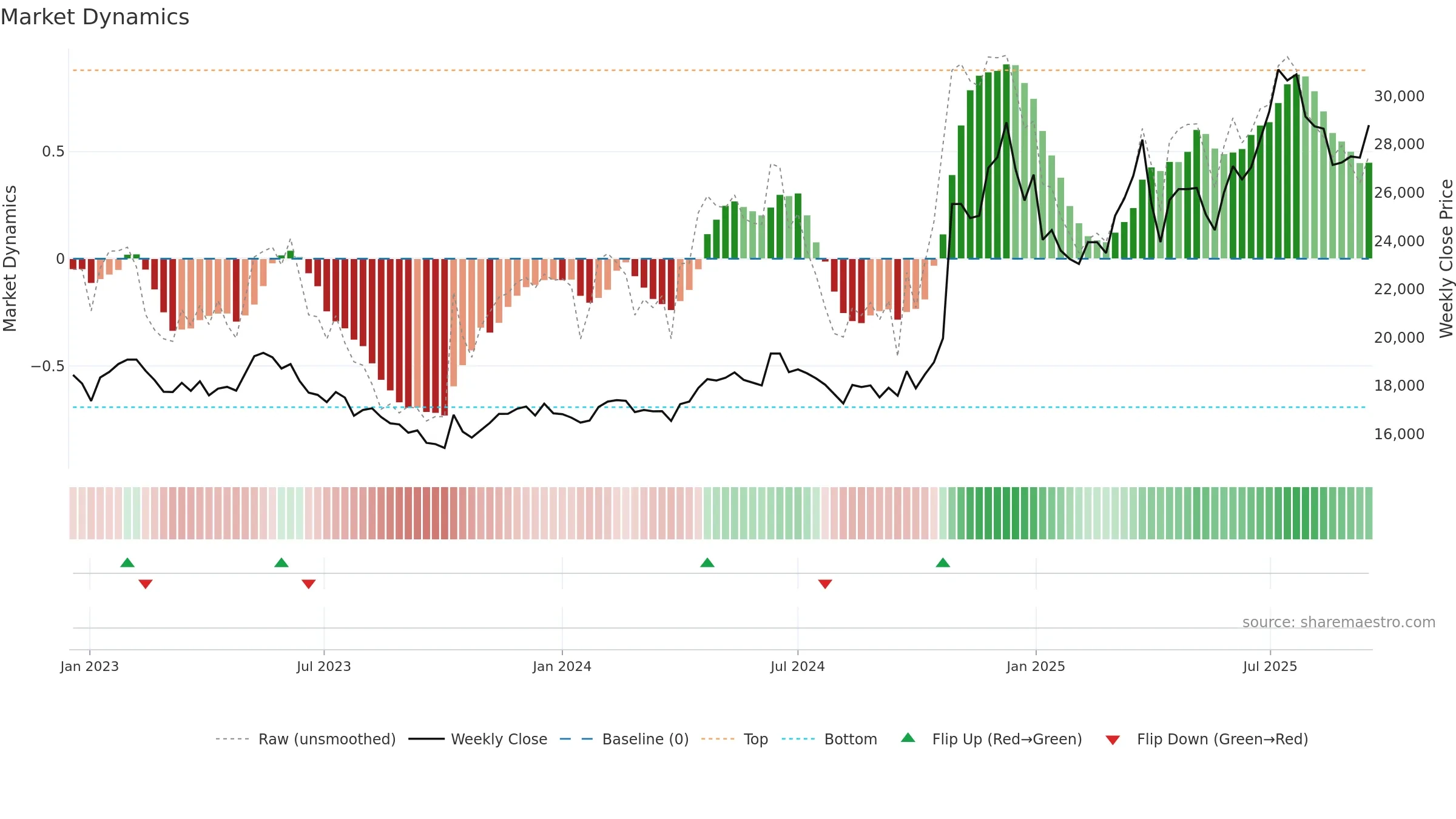Click the red Flip Down legend triangle icon
Image resolution: width=1456 pixels, height=819 pixels.
pyautogui.click(x=1113, y=740)
